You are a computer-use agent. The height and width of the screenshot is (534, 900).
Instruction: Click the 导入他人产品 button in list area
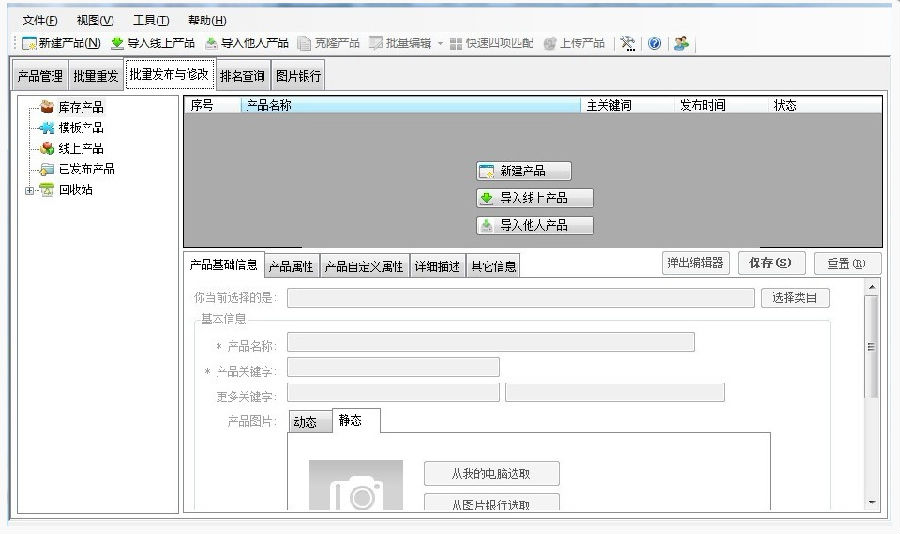(x=535, y=225)
